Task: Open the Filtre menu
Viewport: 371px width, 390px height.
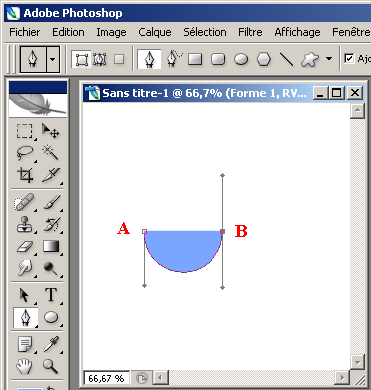Action: click(250, 32)
